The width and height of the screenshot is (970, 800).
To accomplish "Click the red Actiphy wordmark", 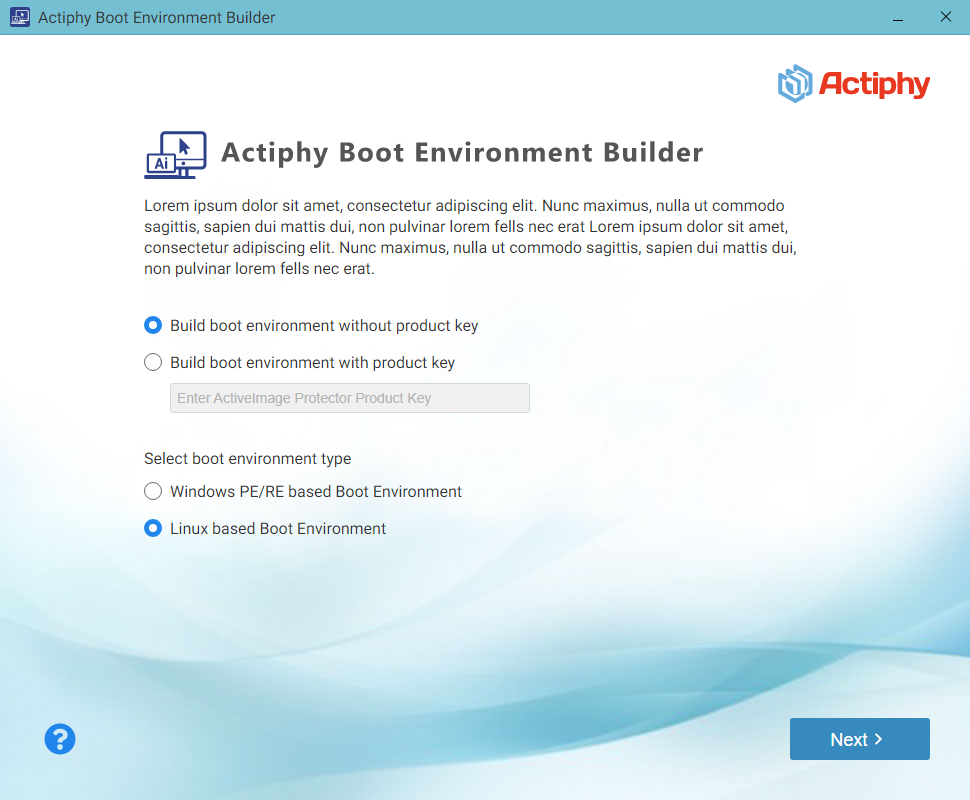I will (874, 85).
